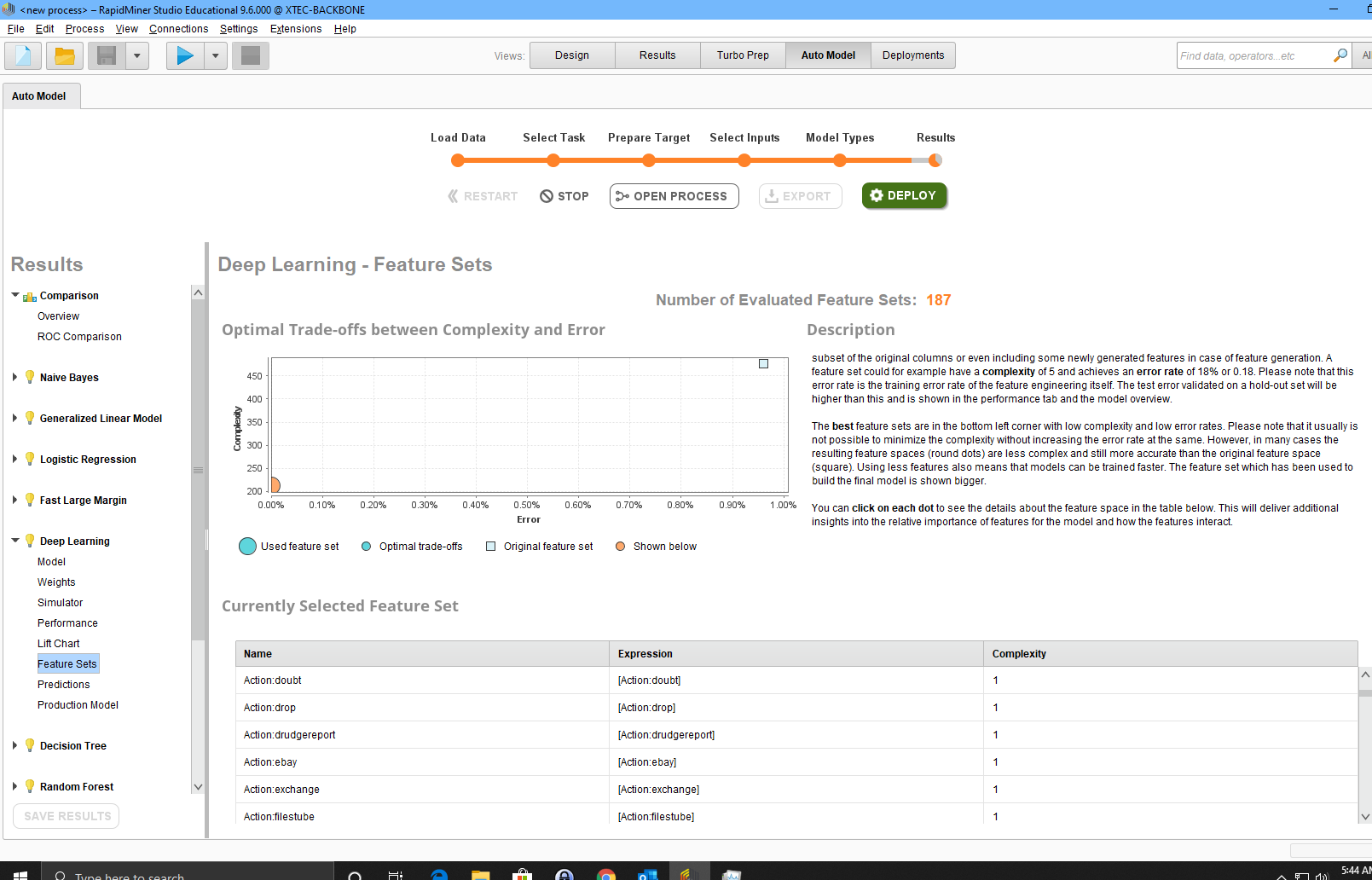This screenshot has height=880, width=1372.
Task: Click the Find data, operators search field
Action: [x=1253, y=55]
